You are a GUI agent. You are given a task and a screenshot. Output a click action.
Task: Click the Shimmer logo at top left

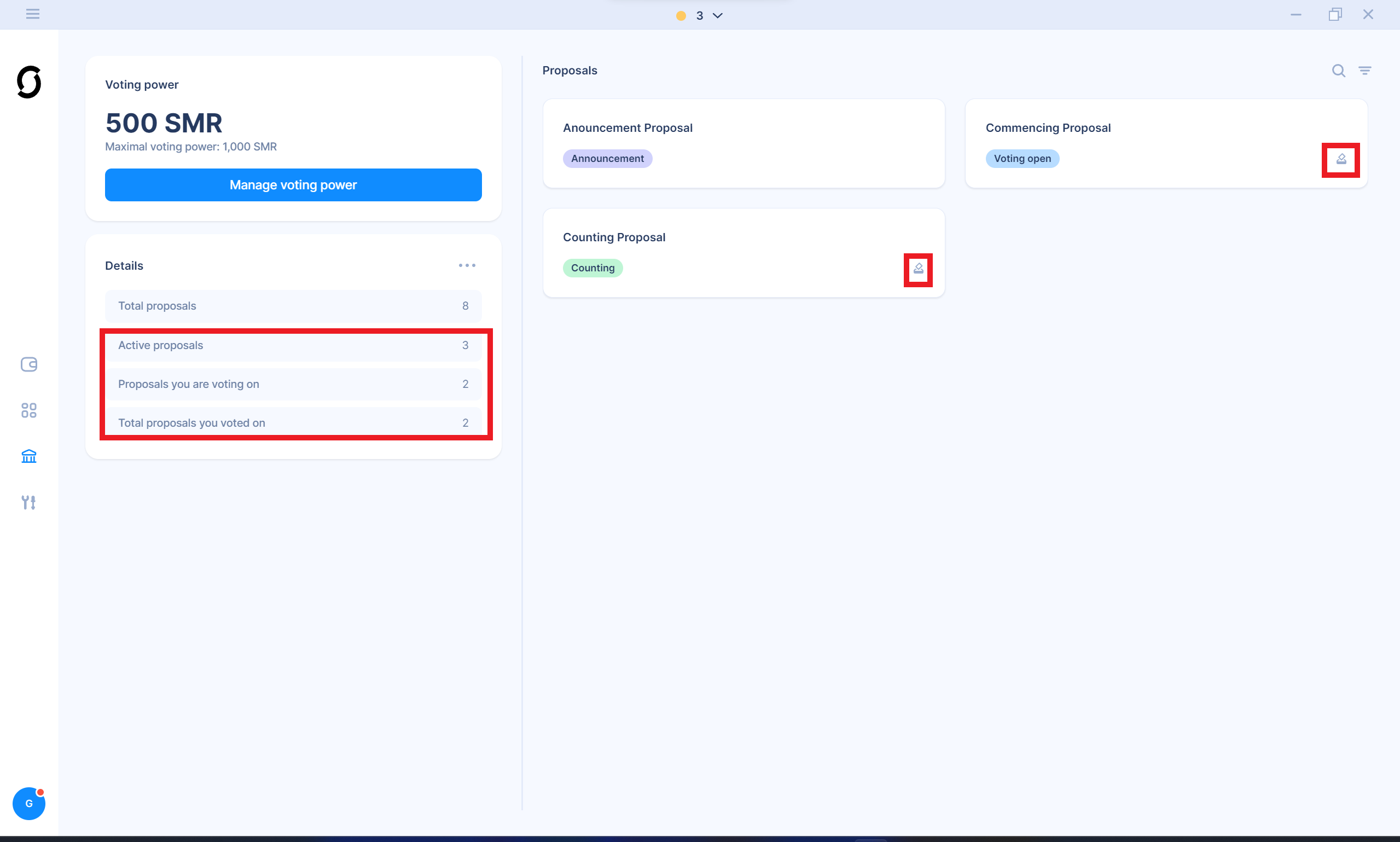29,82
